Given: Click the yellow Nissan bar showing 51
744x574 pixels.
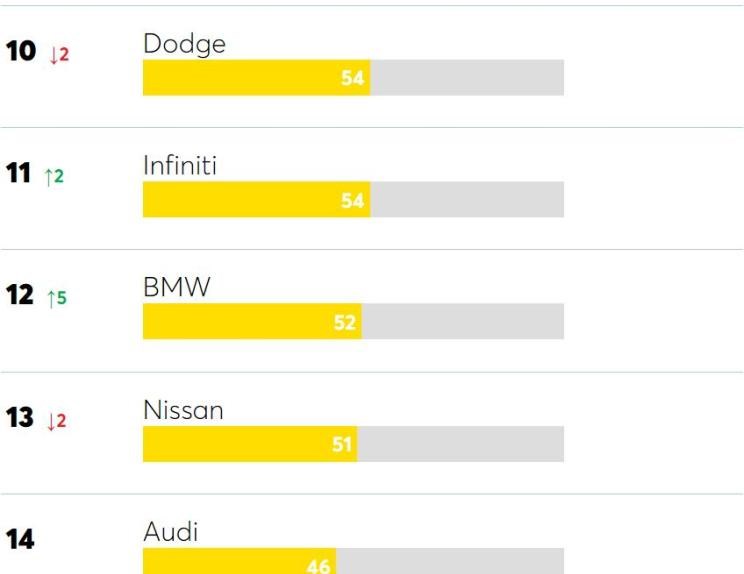Looking at the screenshot, I should [x=250, y=444].
